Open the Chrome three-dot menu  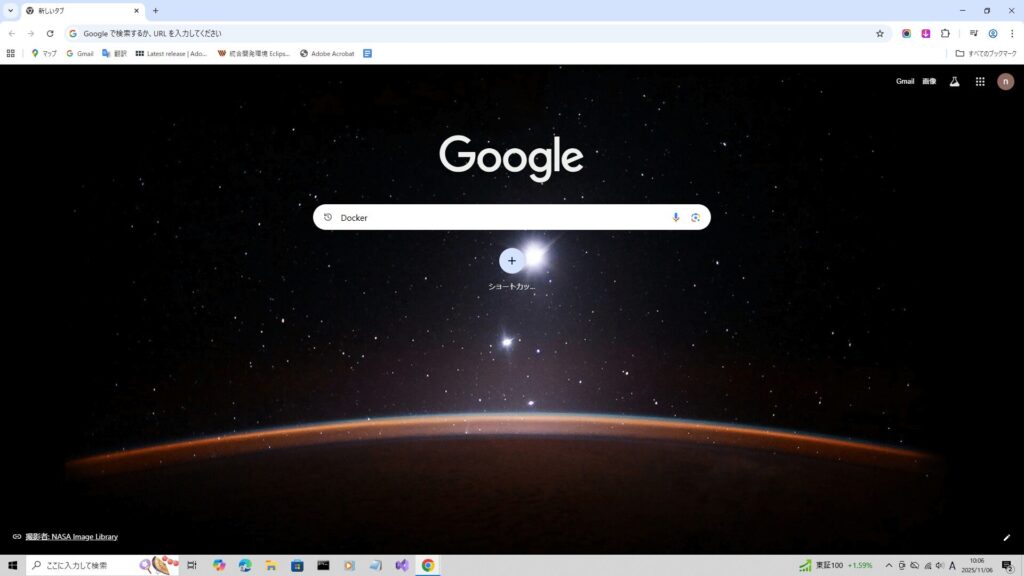[x=1012, y=33]
